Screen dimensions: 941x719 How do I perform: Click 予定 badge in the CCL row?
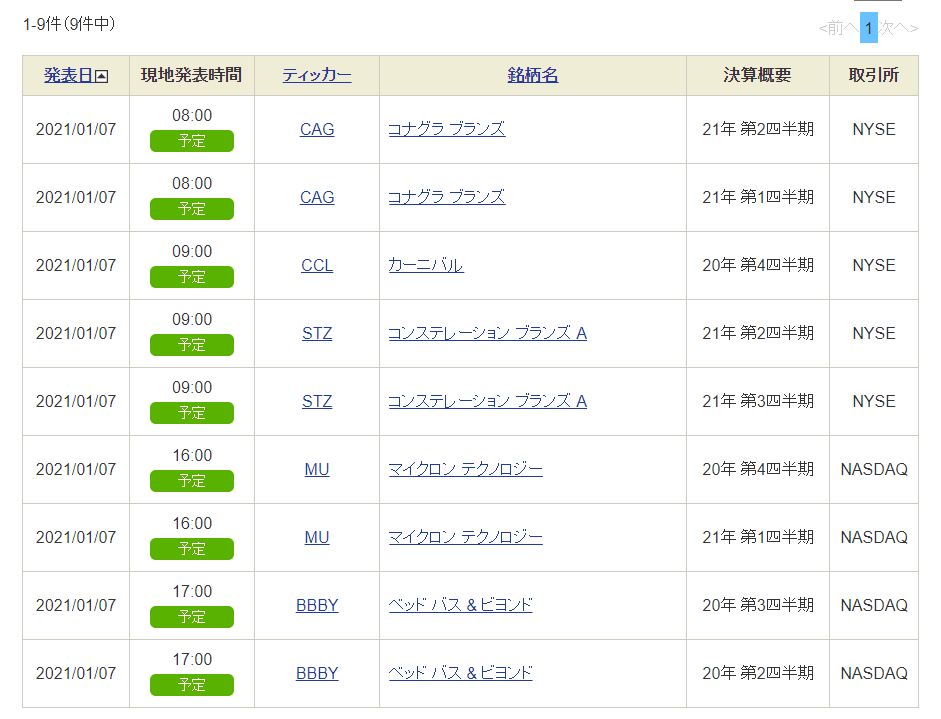[x=192, y=277]
